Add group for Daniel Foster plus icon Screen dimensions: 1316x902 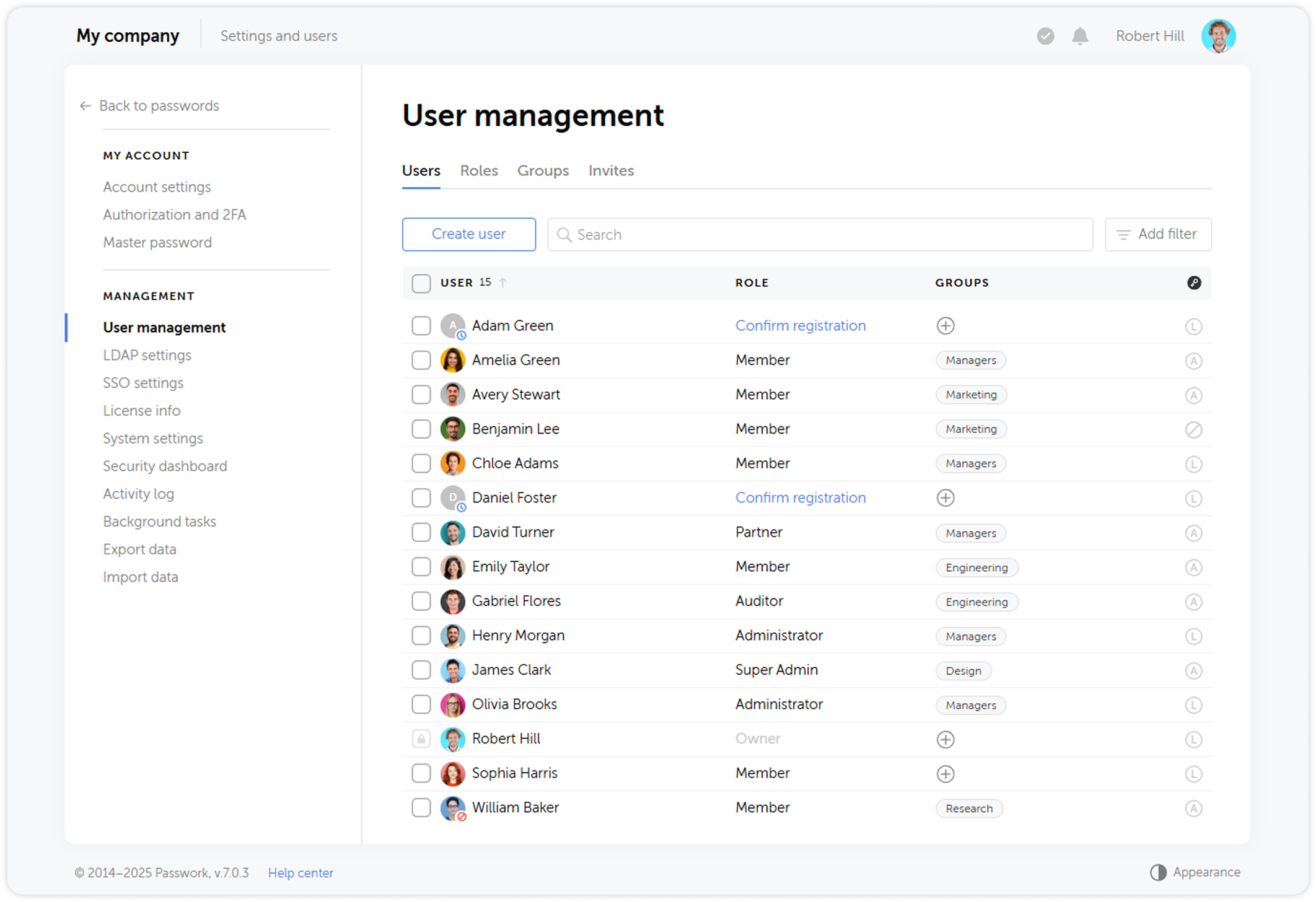tap(945, 497)
